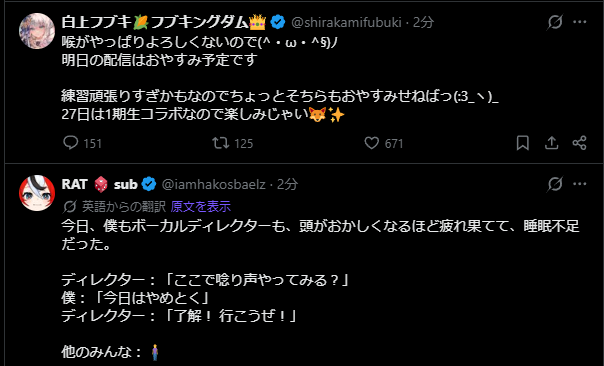The width and height of the screenshot is (604, 366).
Task: Bookmark Shirakami Fubuki's tweet
Action: coord(523,143)
